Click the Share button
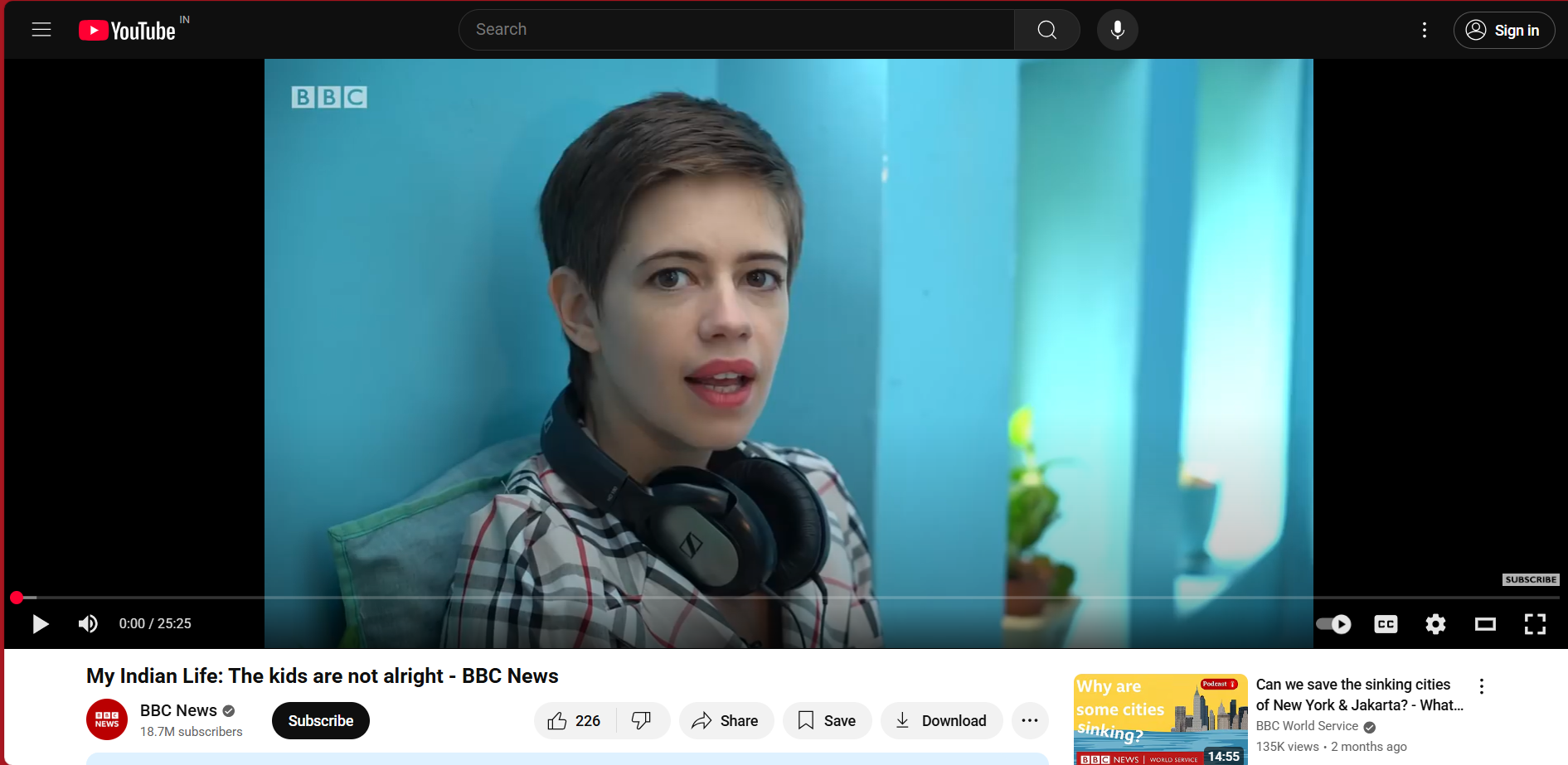 pyautogui.click(x=726, y=720)
